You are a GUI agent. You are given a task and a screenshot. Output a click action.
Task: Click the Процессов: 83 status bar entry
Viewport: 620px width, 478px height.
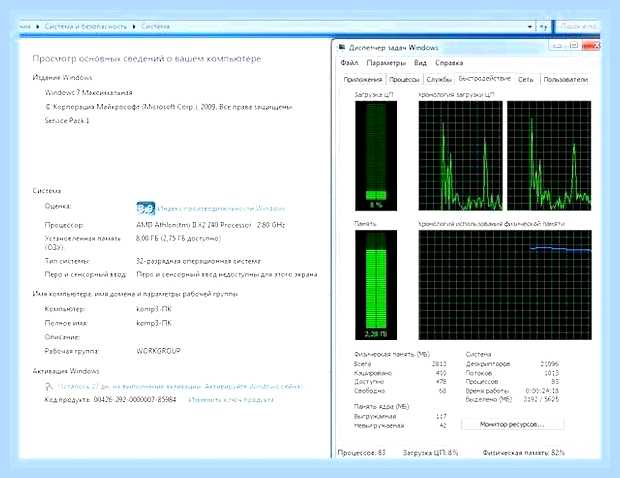pyautogui.click(x=361, y=452)
